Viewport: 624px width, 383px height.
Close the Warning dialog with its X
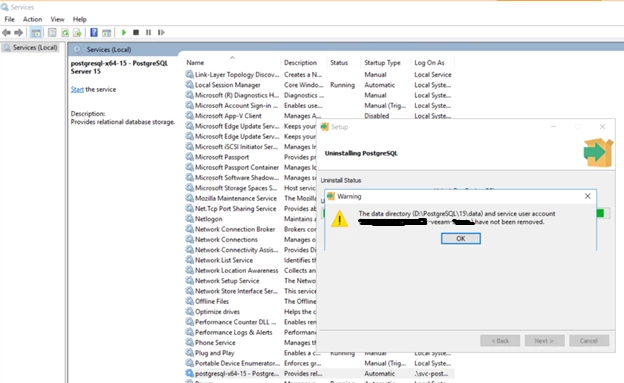point(587,196)
